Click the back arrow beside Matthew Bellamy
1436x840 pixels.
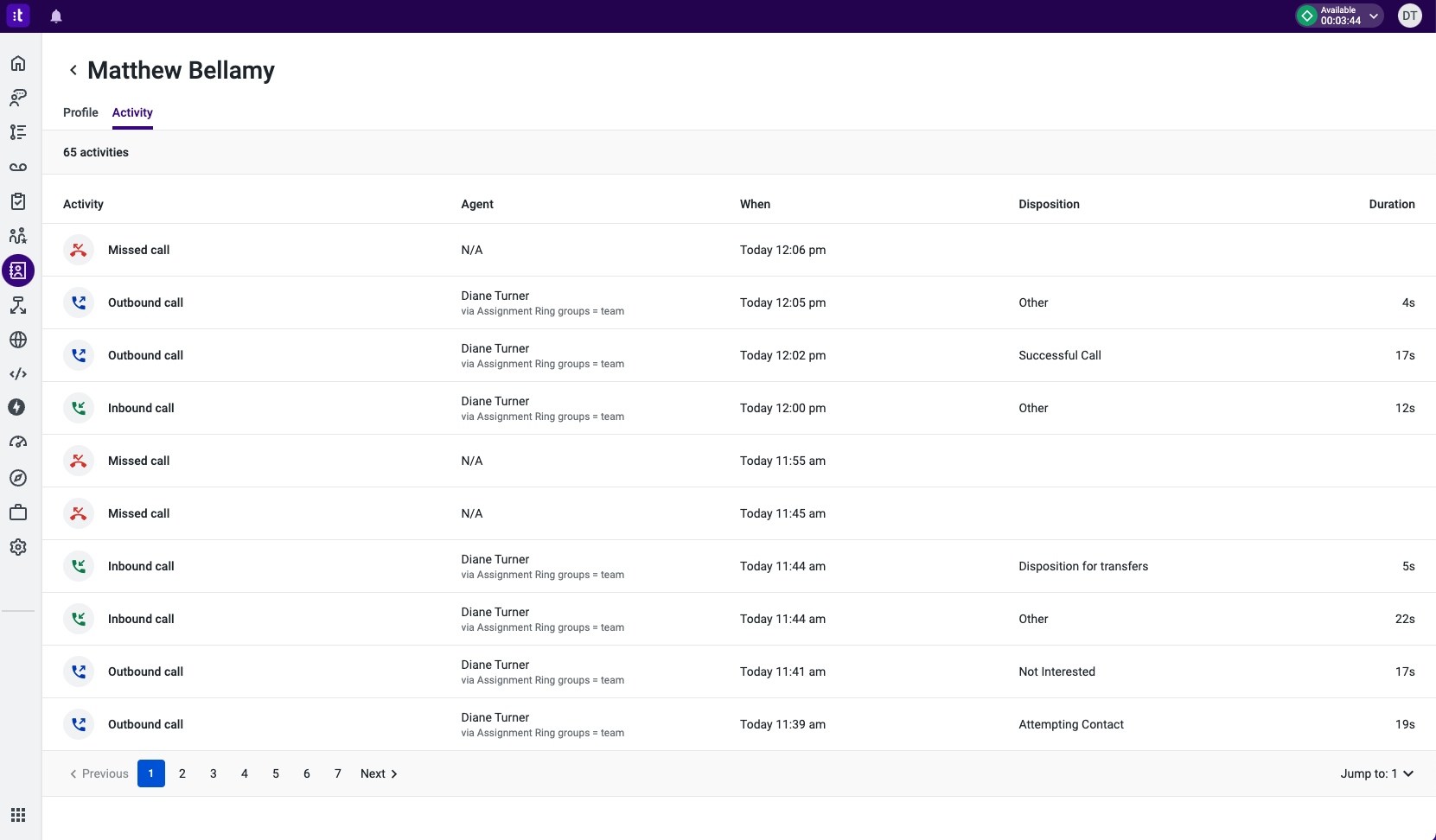[73, 70]
